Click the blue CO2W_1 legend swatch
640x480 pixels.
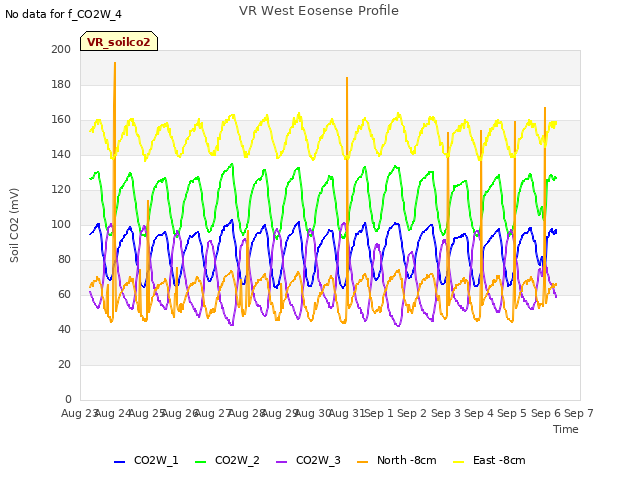[119, 462]
